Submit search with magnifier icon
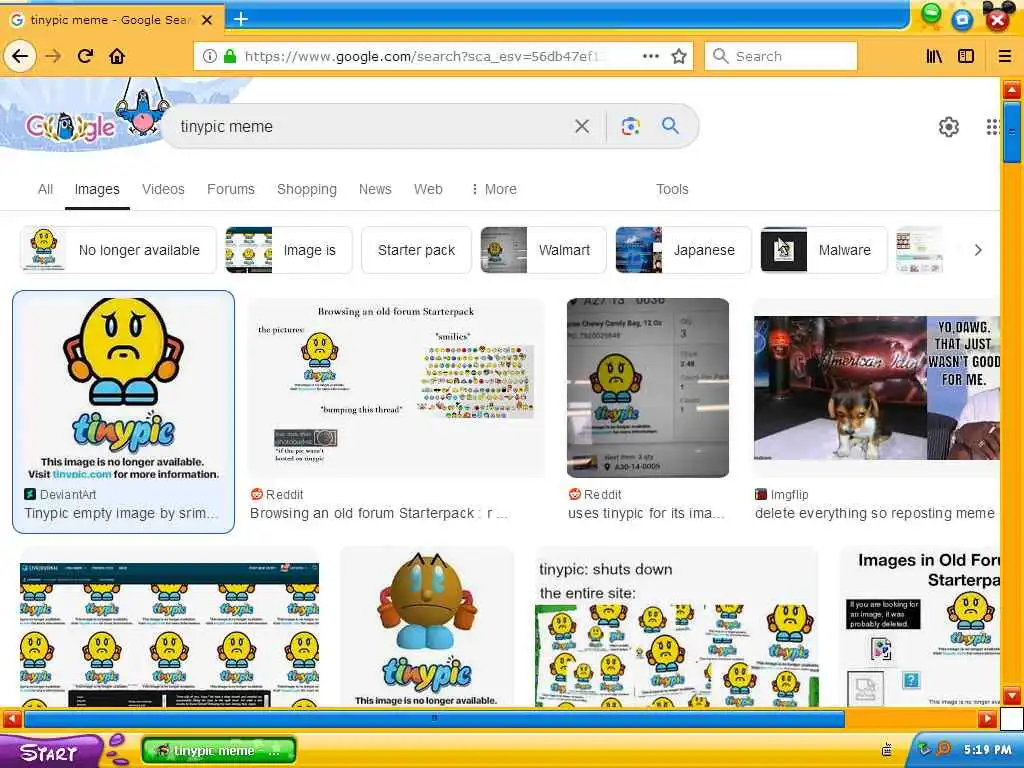This screenshot has height=768, width=1024. pyautogui.click(x=671, y=125)
